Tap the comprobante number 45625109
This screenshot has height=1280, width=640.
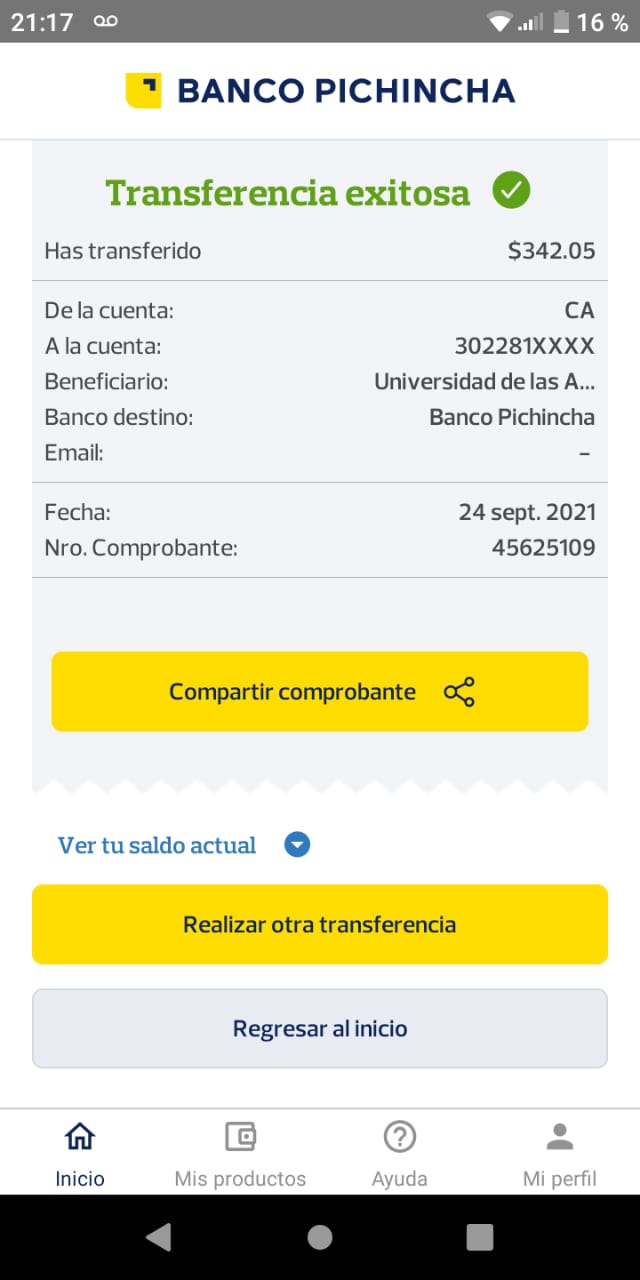coord(543,548)
